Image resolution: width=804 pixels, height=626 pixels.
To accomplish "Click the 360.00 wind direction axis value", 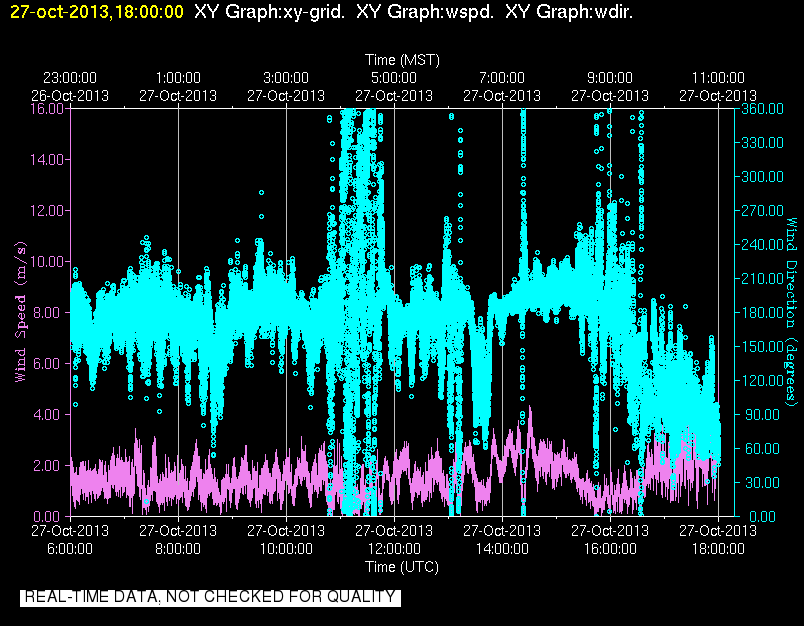I will (762, 109).
